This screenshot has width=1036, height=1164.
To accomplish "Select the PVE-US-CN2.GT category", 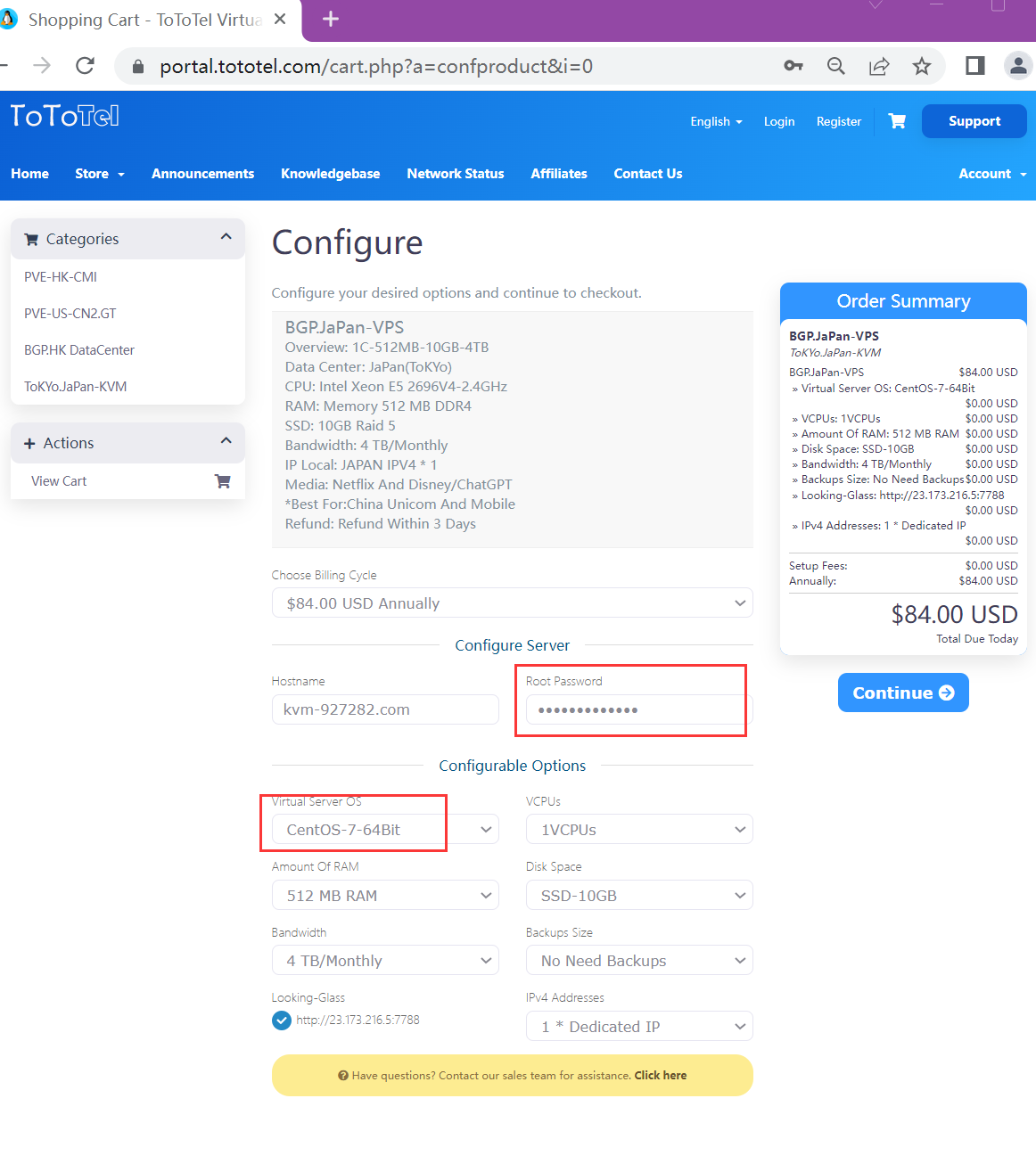I will (70, 314).
